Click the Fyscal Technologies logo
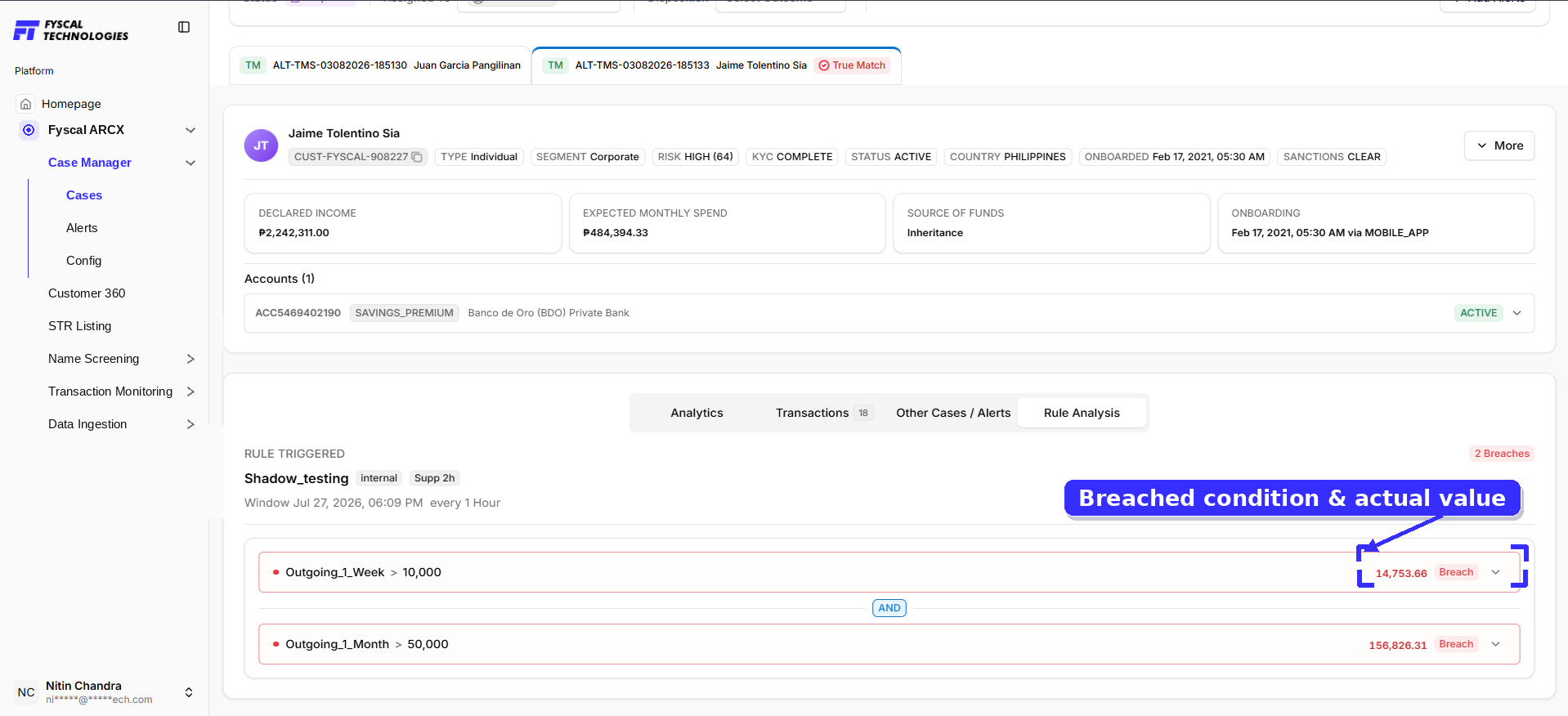1568x716 pixels. (x=71, y=30)
